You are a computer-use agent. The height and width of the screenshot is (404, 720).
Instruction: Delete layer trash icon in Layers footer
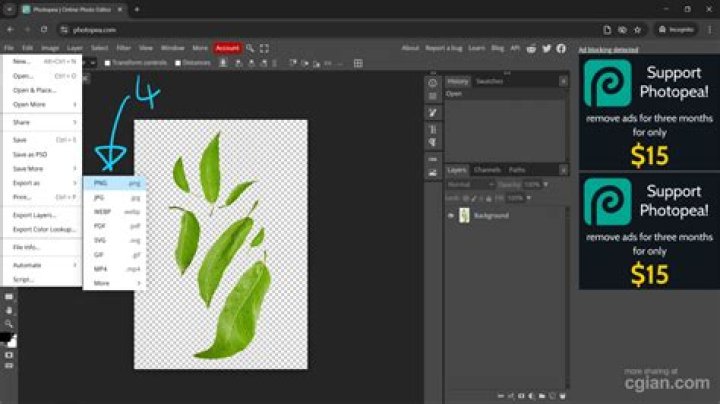click(562, 396)
